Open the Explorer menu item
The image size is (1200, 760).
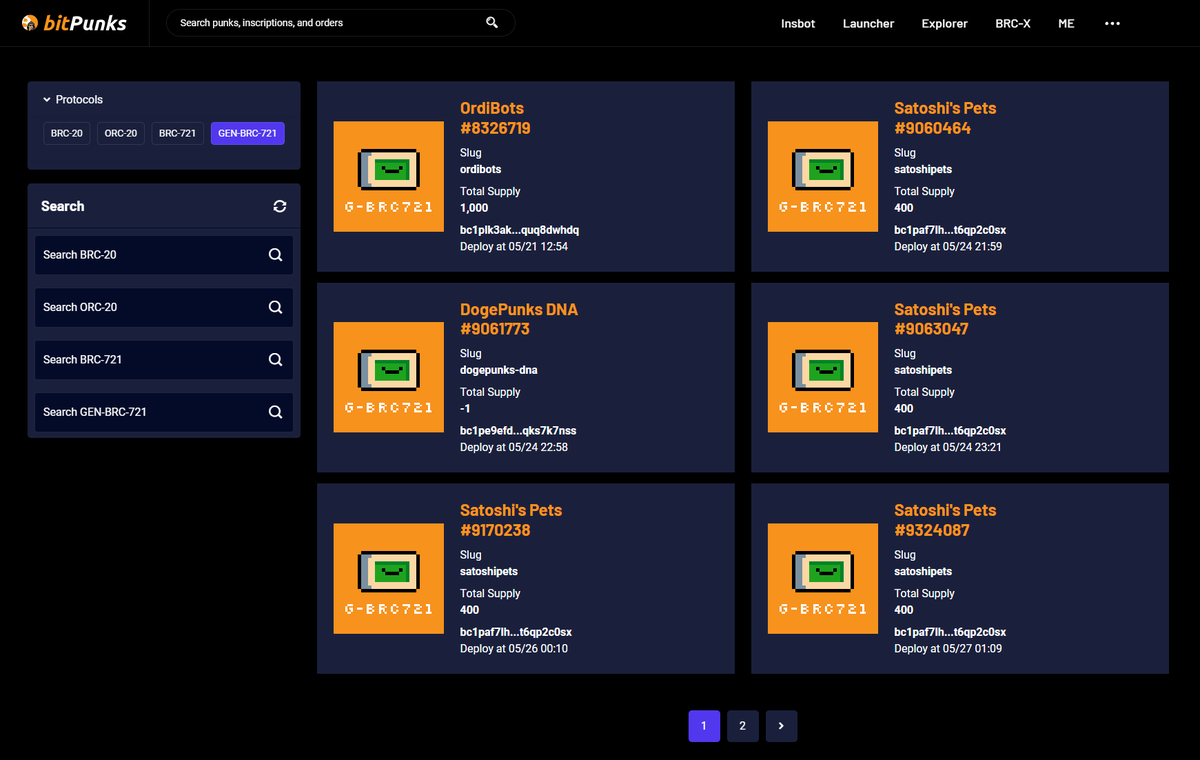point(945,23)
